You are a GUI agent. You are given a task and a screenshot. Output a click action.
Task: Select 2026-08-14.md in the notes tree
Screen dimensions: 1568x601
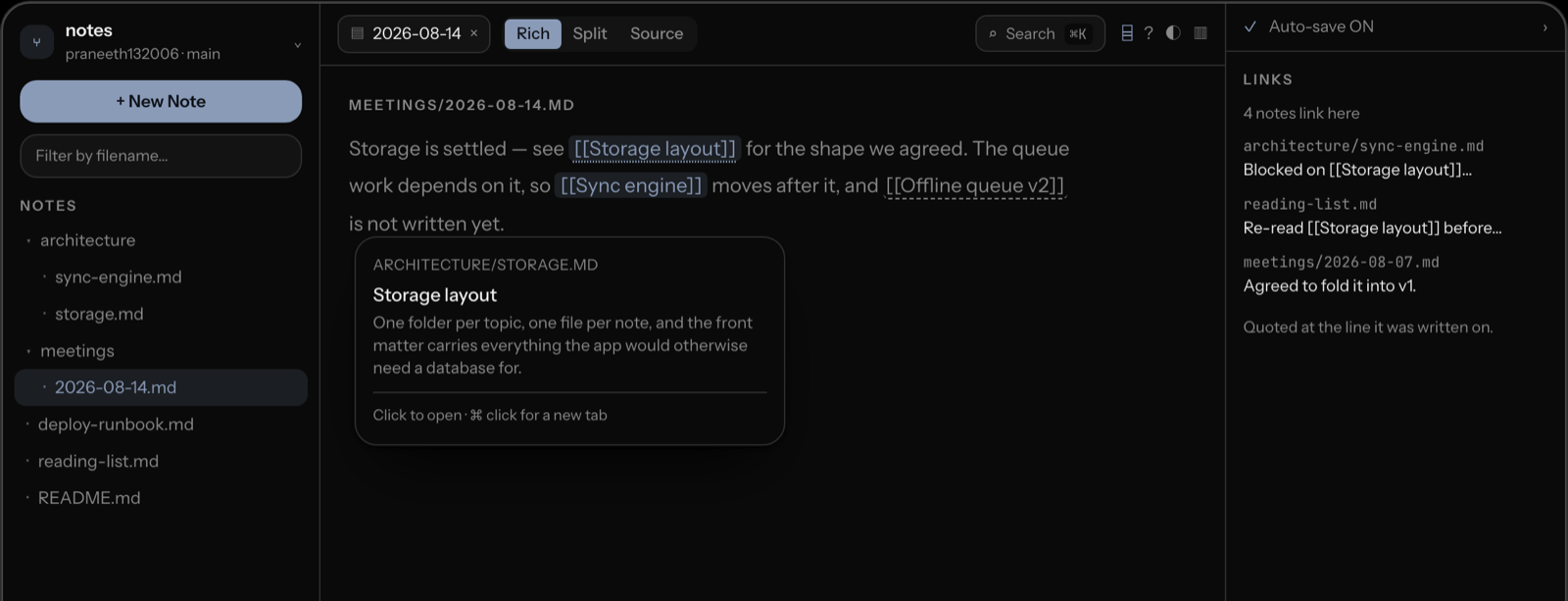click(x=161, y=387)
